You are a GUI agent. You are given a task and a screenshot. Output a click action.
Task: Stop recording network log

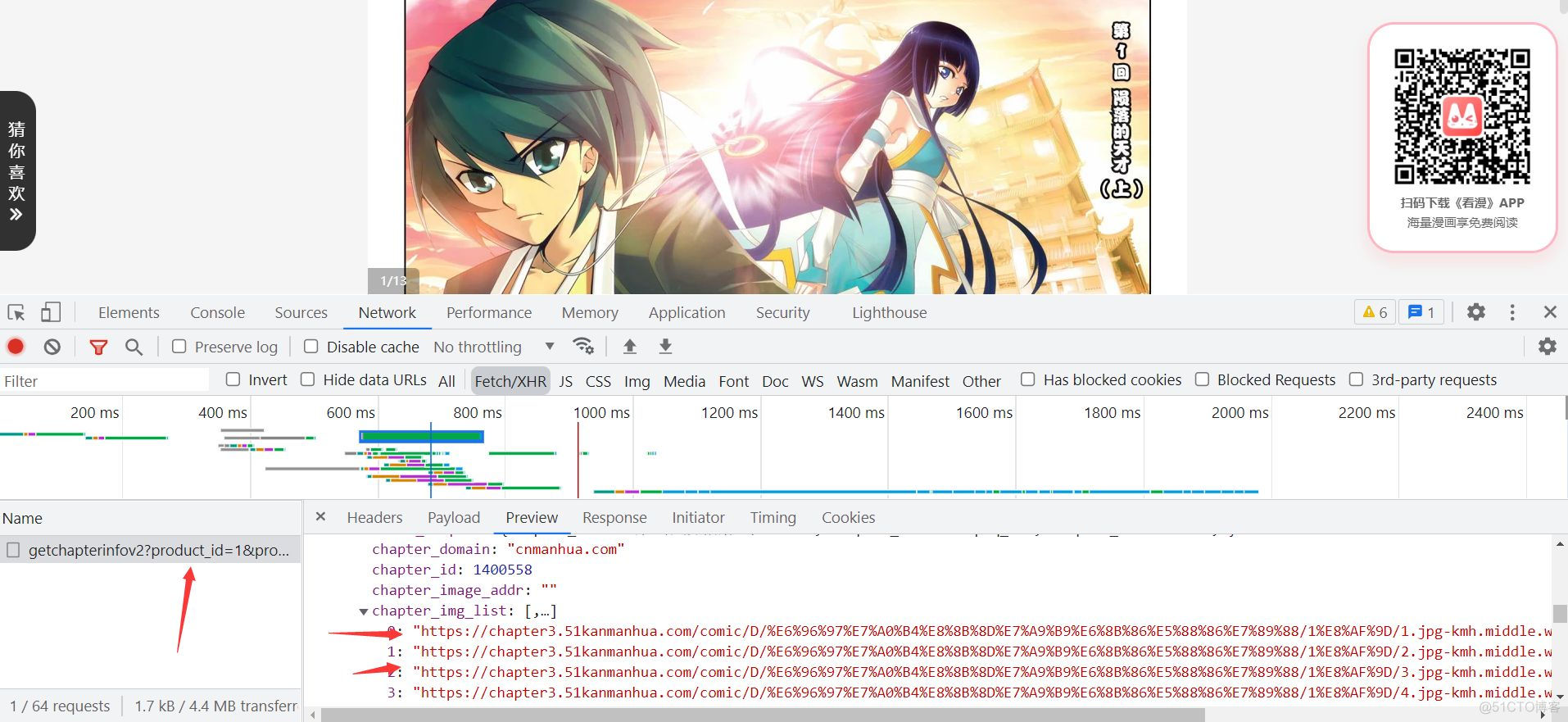pos(16,347)
